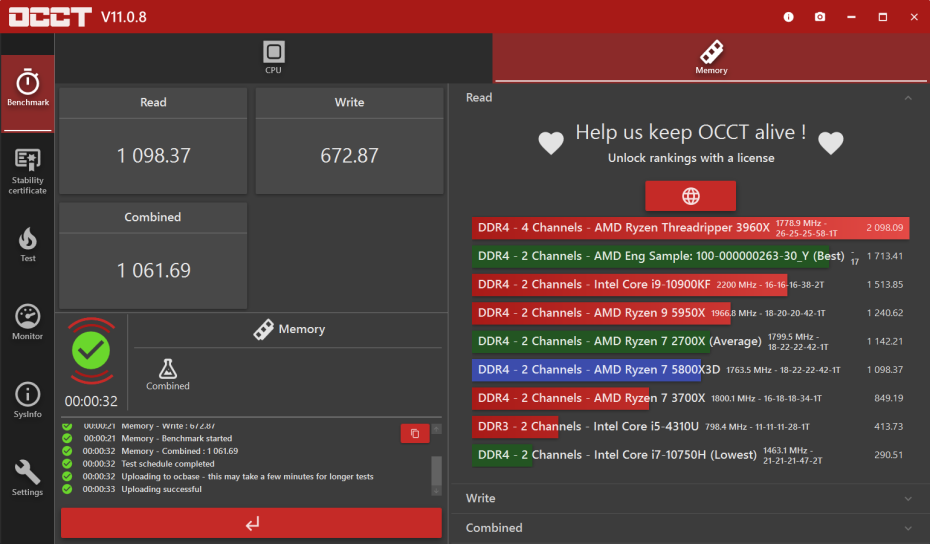Click 'Help us keep OCCT alive !' heading

pos(691,132)
